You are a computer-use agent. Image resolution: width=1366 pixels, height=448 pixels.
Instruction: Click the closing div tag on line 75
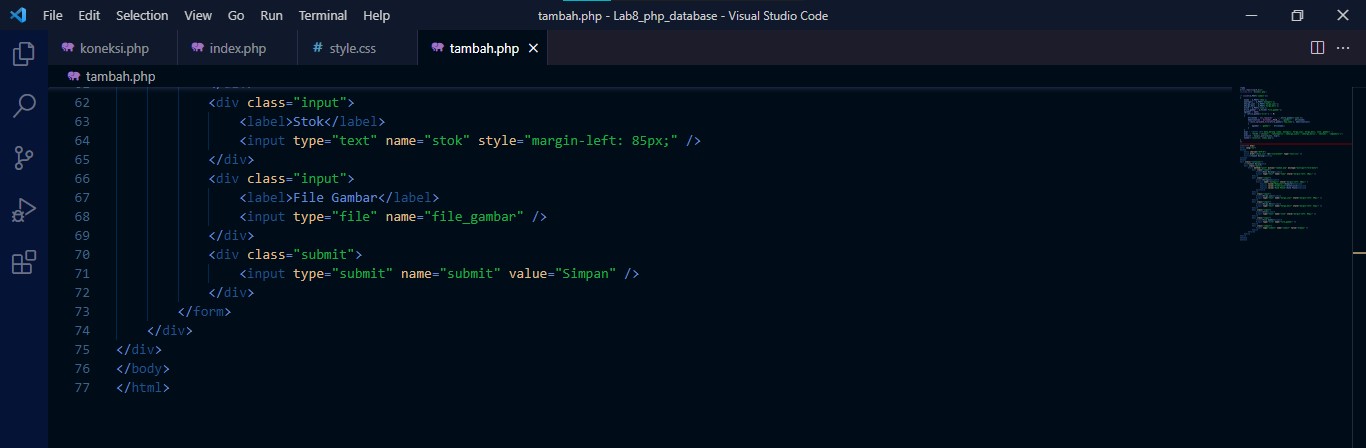pyautogui.click(x=139, y=349)
